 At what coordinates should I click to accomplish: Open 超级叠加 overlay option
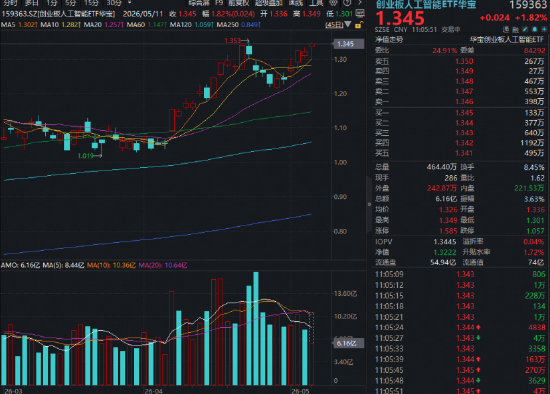[x=268, y=3]
